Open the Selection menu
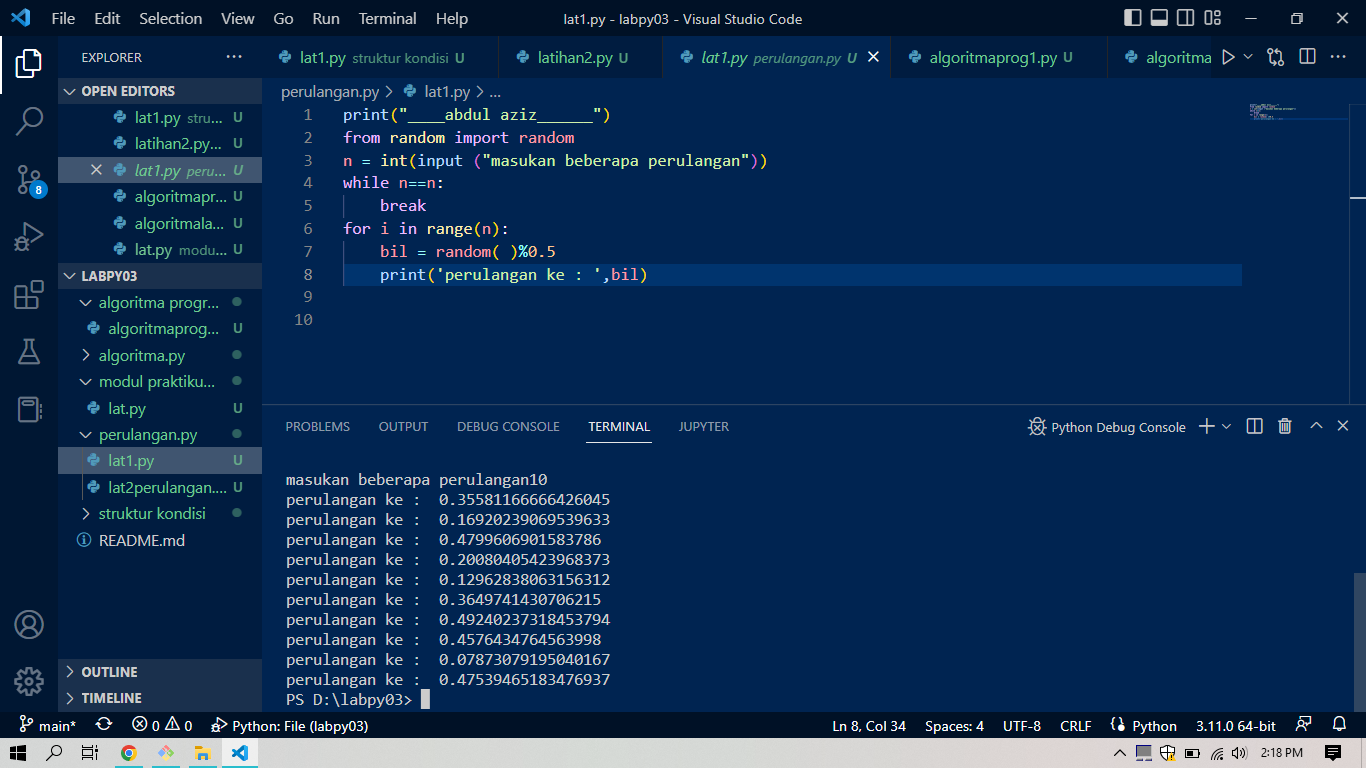 (170, 19)
